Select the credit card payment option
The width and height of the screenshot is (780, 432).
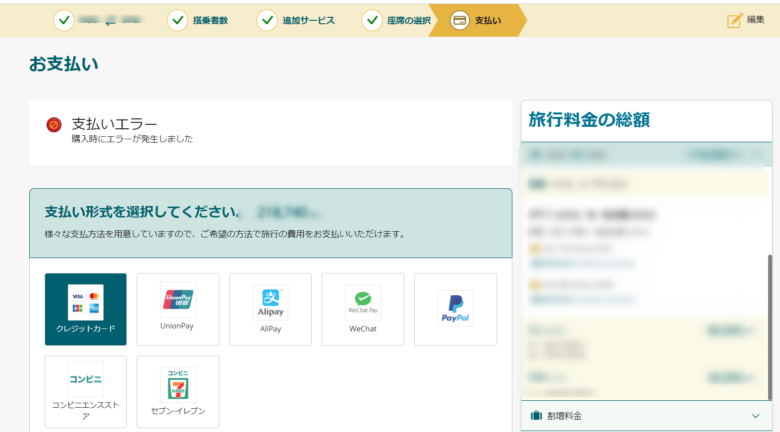[x=85, y=309]
